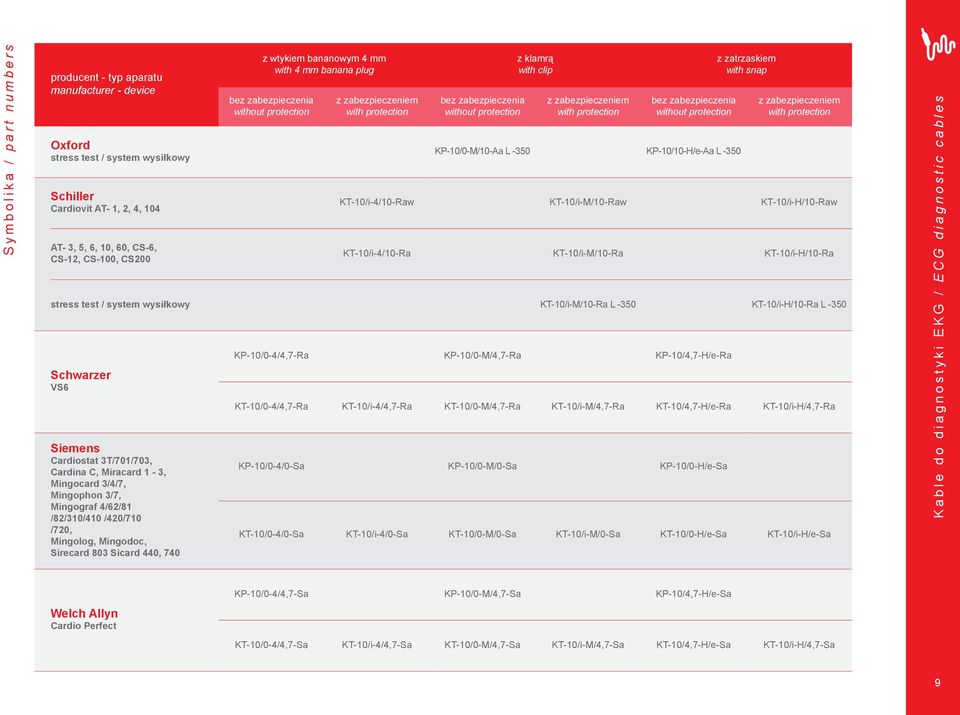This screenshot has width=960, height=715.
Task: Click the Schiller manufacturer name
Action: click(x=72, y=197)
